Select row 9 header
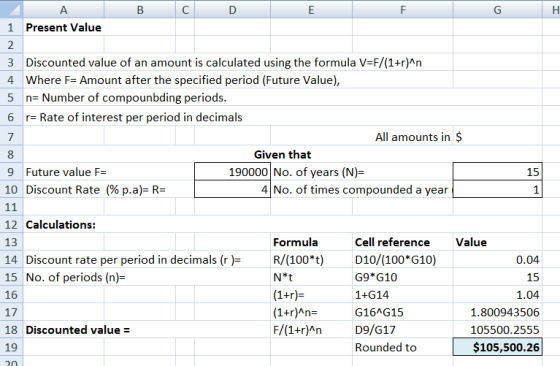 11,172
